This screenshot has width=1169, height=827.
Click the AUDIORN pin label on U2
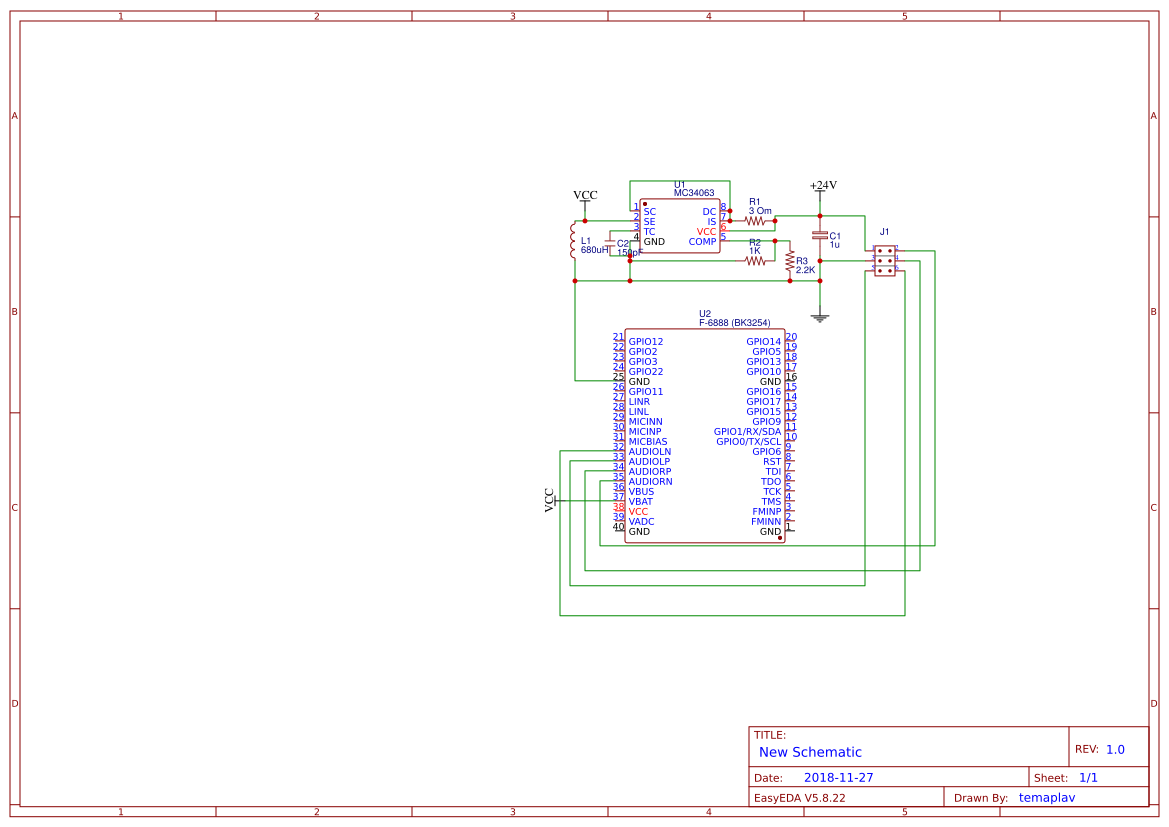tap(650, 482)
